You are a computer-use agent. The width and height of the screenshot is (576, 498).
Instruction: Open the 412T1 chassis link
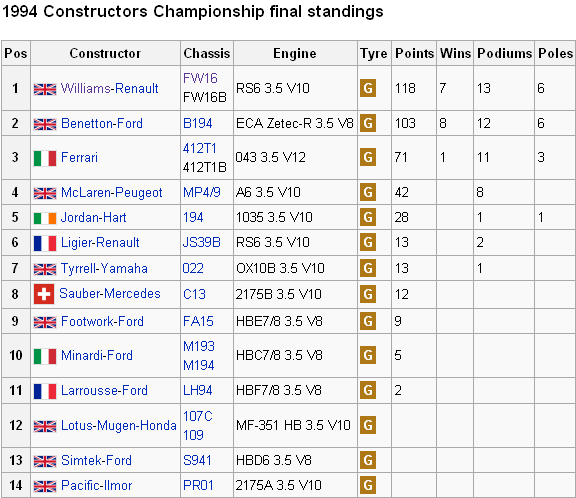[200, 148]
